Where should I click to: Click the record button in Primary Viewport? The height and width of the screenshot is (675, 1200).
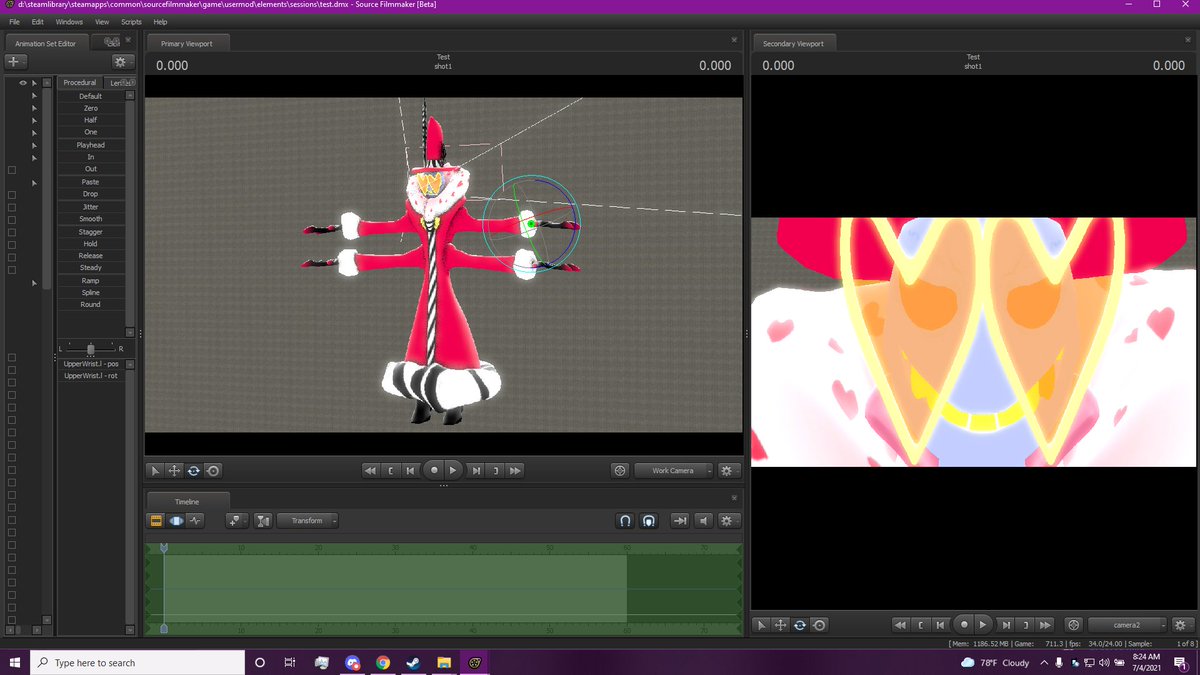click(434, 469)
